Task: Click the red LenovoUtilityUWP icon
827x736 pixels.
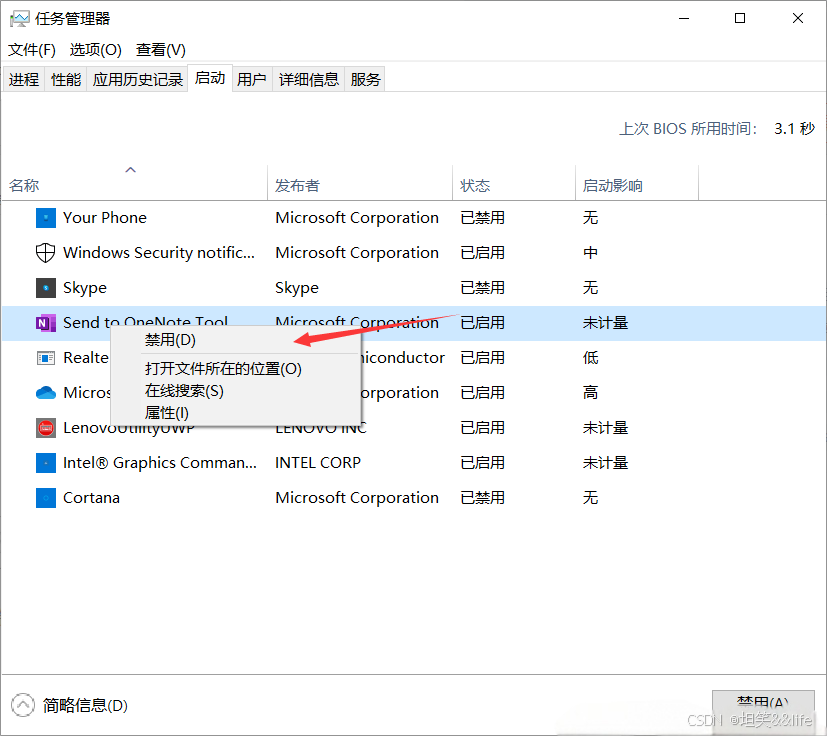Action: coord(46,428)
